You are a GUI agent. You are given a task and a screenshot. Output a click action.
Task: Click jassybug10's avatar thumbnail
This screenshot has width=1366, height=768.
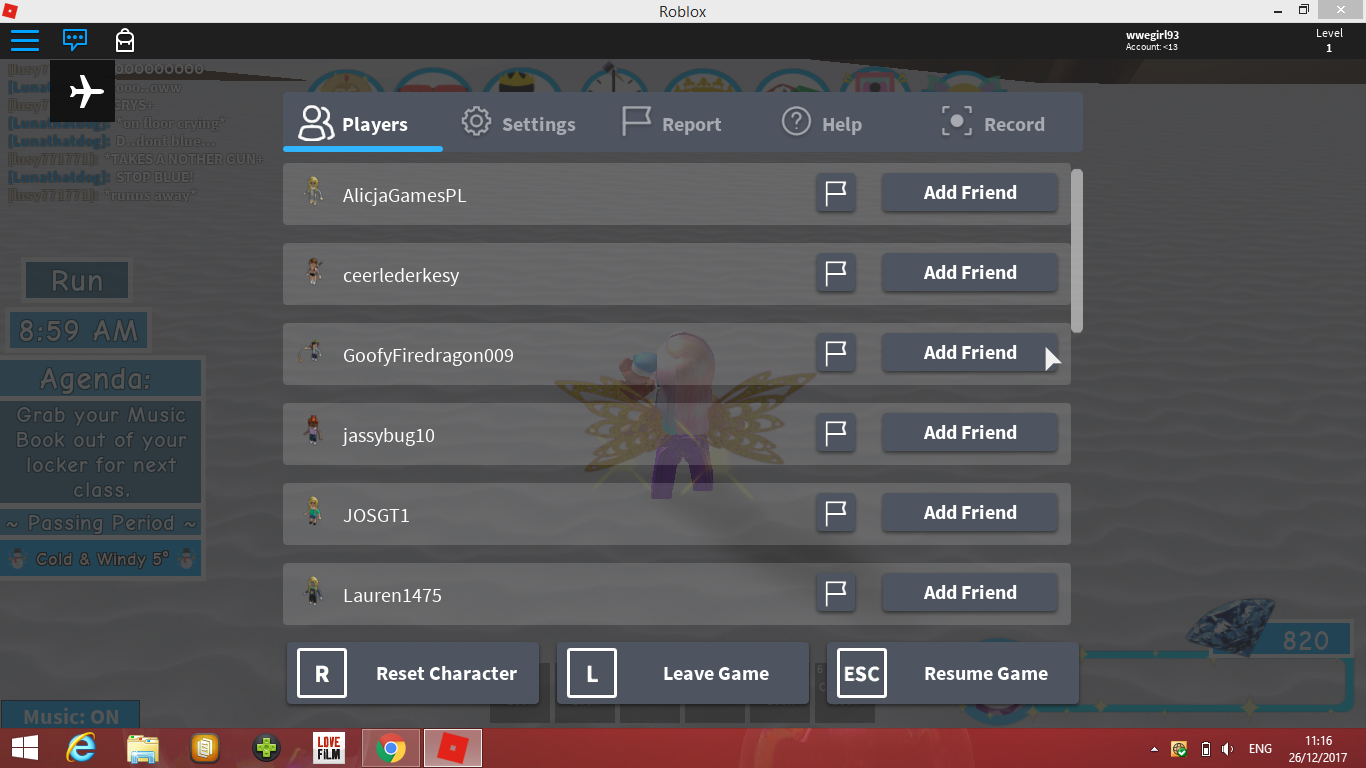pyautogui.click(x=314, y=432)
